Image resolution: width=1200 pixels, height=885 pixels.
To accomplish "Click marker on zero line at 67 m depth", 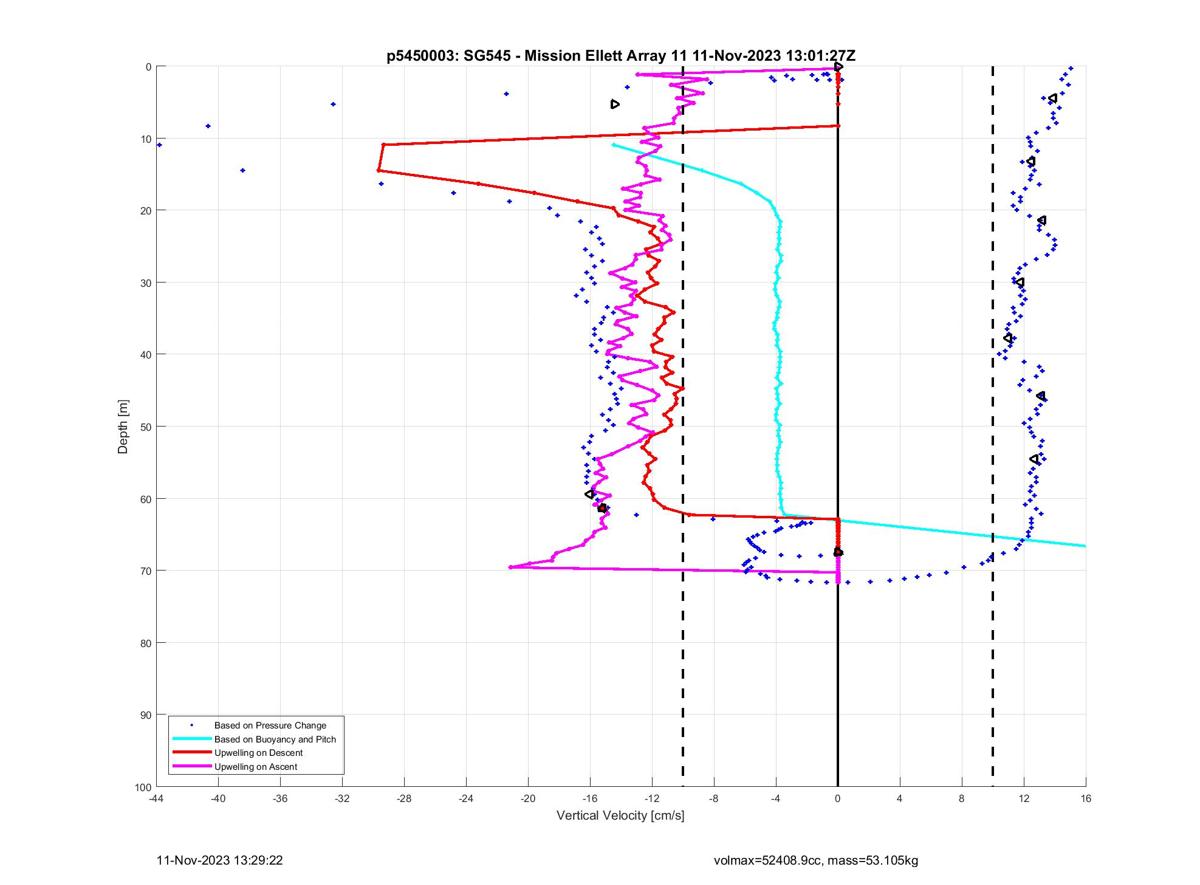I will [x=838, y=552].
